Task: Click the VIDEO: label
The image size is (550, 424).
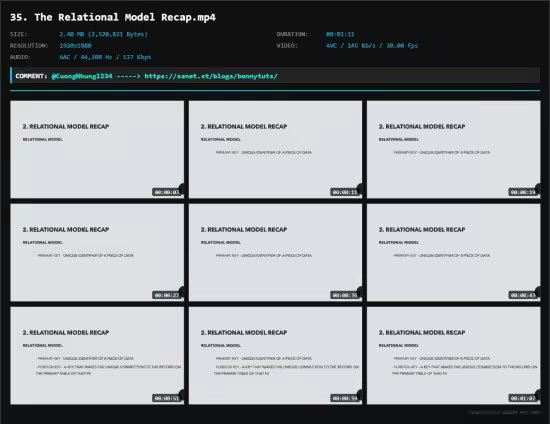Action: tap(287, 46)
